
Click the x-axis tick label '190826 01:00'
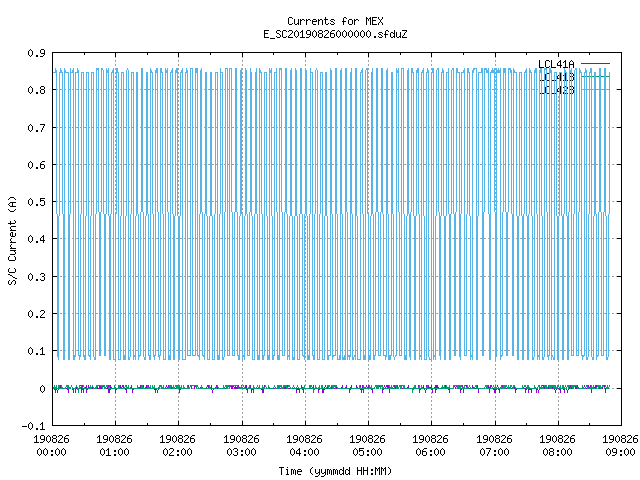click(x=115, y=446)
